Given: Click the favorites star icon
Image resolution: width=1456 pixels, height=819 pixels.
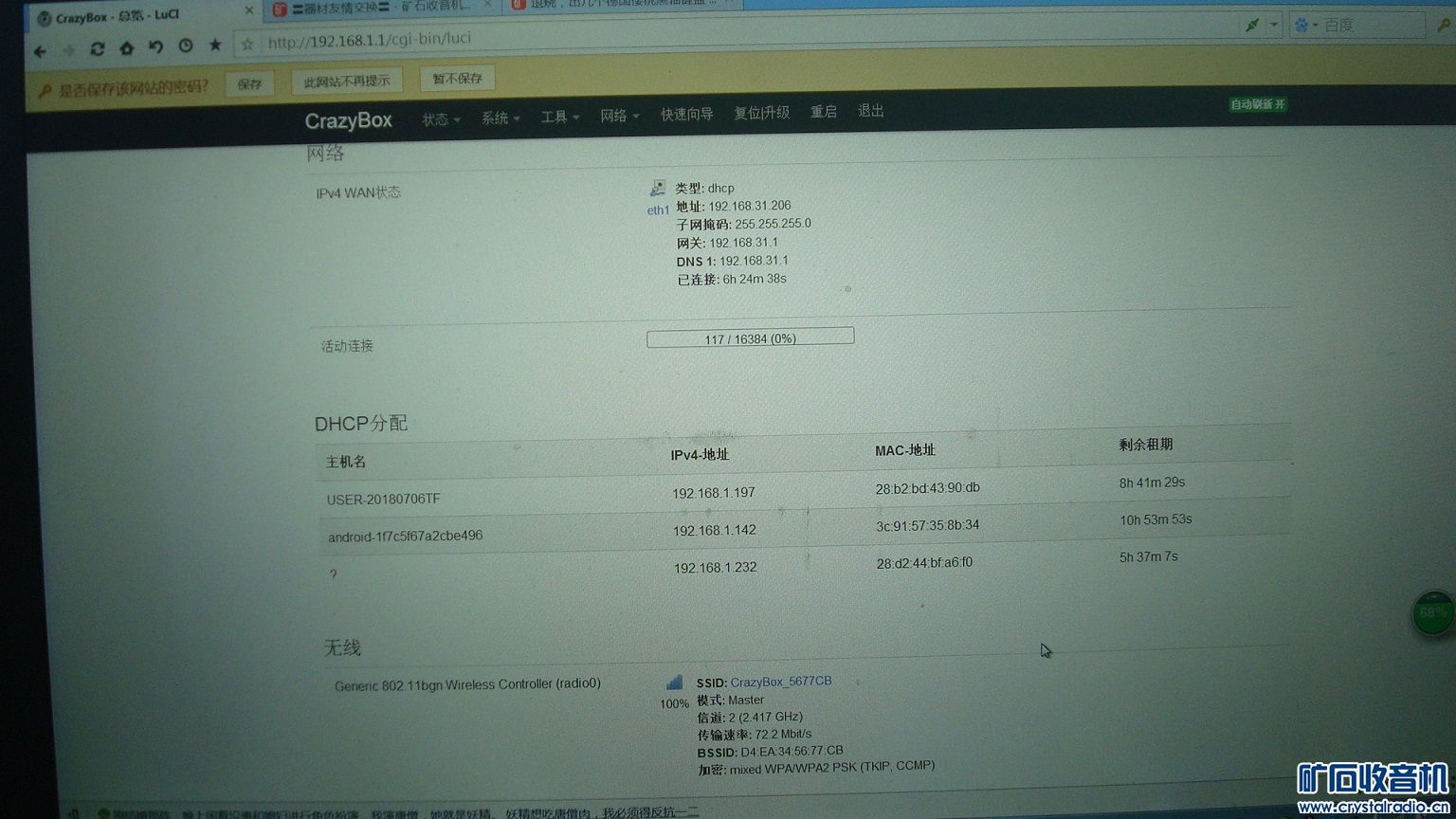Looking at the screenshot, I should tap(215, 45).
